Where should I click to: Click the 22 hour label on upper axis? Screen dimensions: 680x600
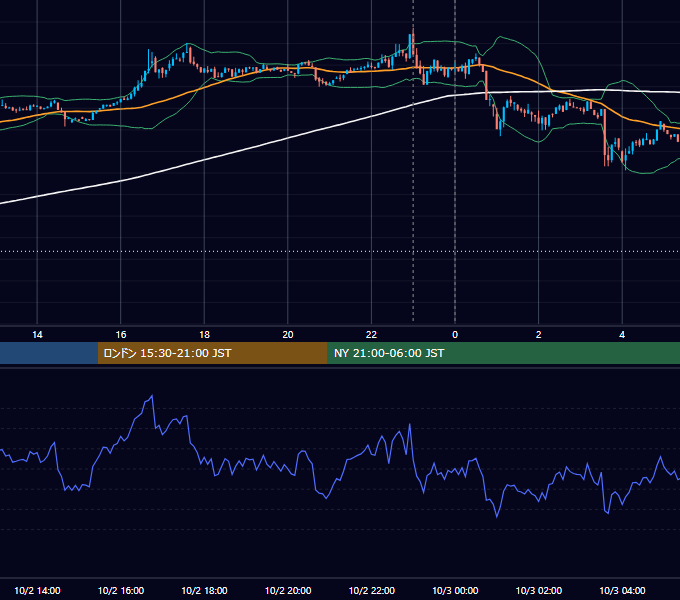coord(371,335)
